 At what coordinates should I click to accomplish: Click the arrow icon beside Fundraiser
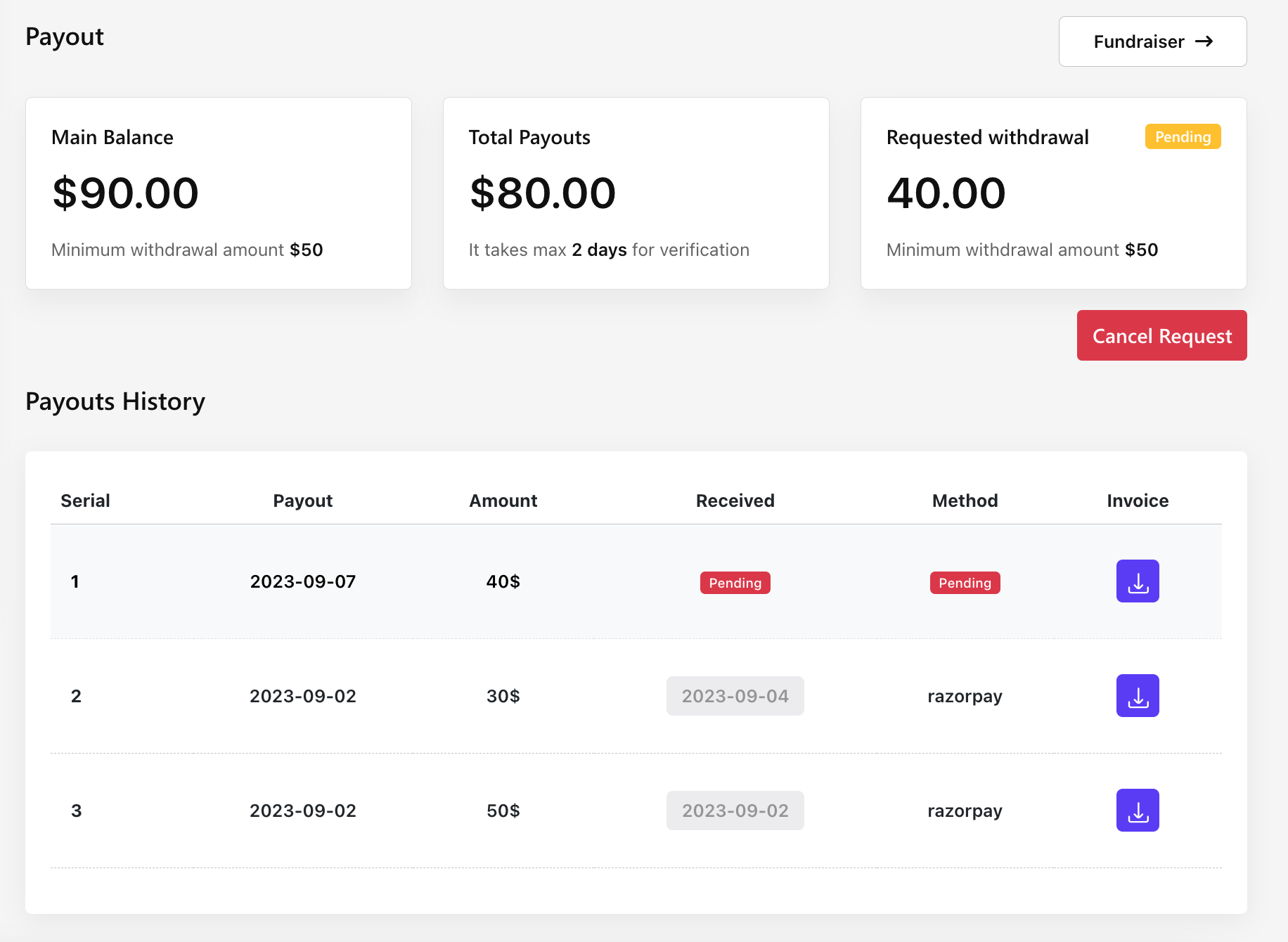coord(1204,41)
